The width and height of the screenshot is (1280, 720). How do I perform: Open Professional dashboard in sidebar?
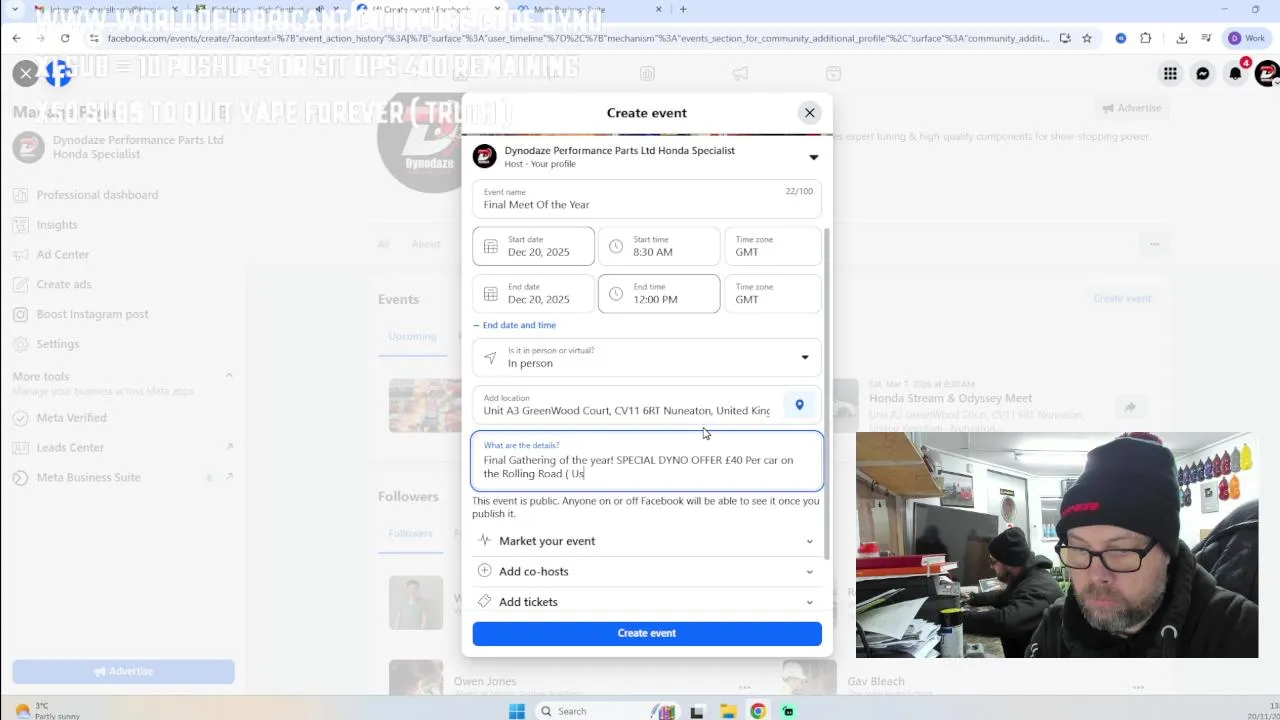tap(97, 195)
